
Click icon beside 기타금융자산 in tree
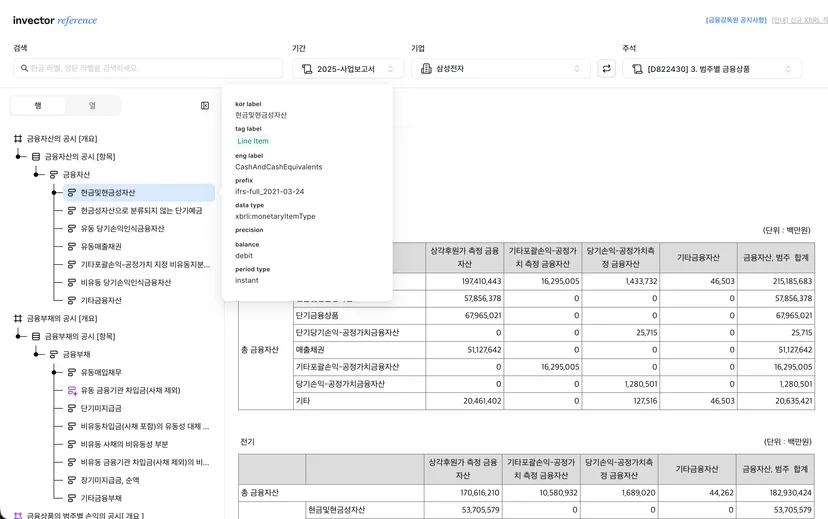click(x=72, y=300)
